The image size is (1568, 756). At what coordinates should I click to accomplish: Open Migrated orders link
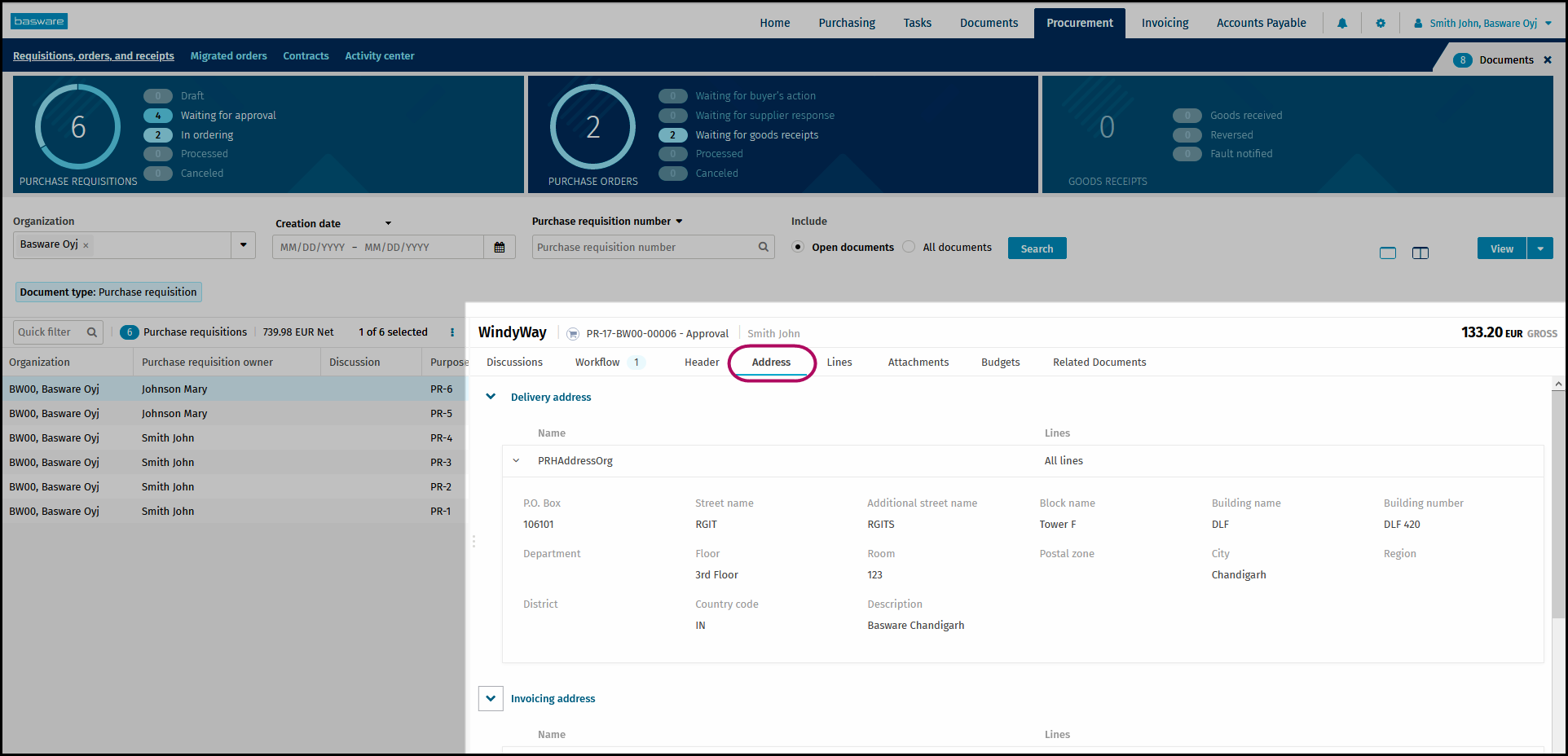click(228, 55)
